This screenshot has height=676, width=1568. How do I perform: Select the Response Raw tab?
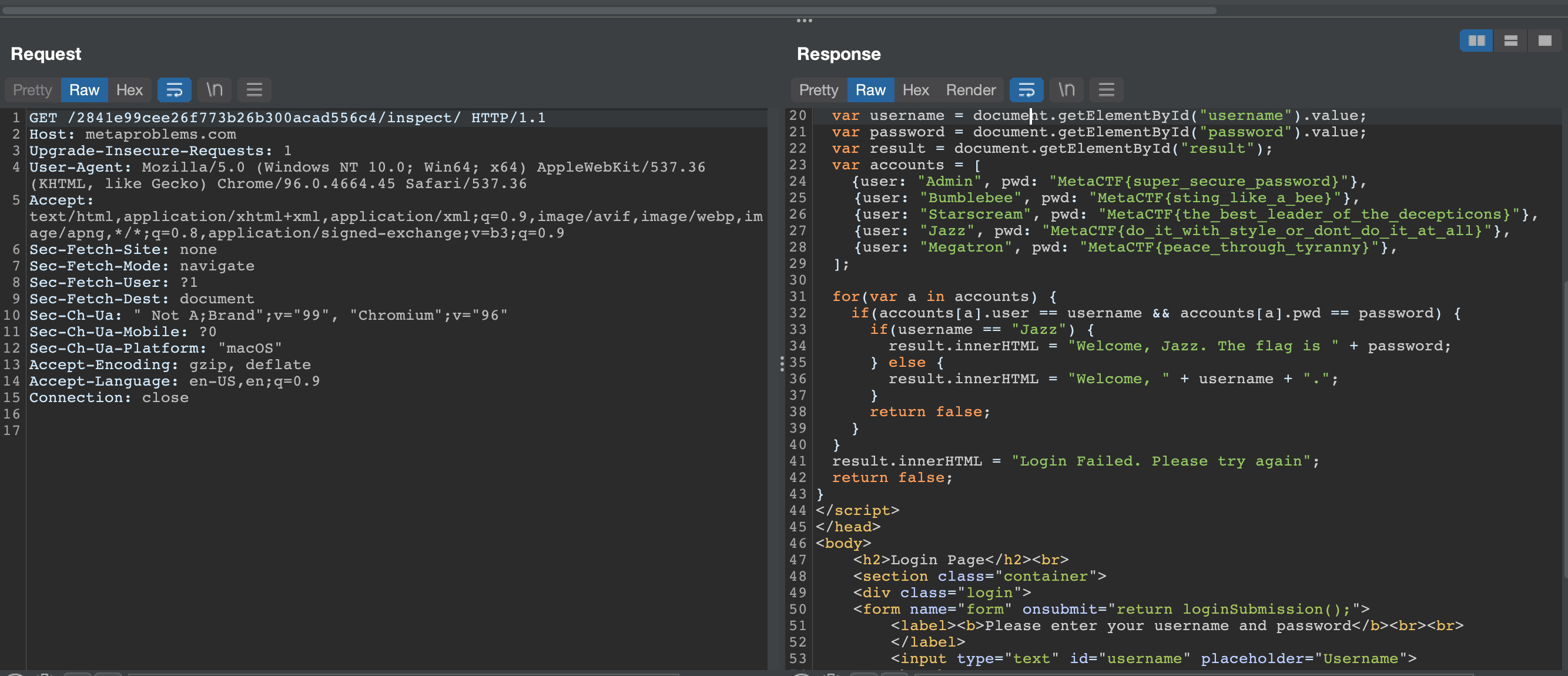point(870,90)
